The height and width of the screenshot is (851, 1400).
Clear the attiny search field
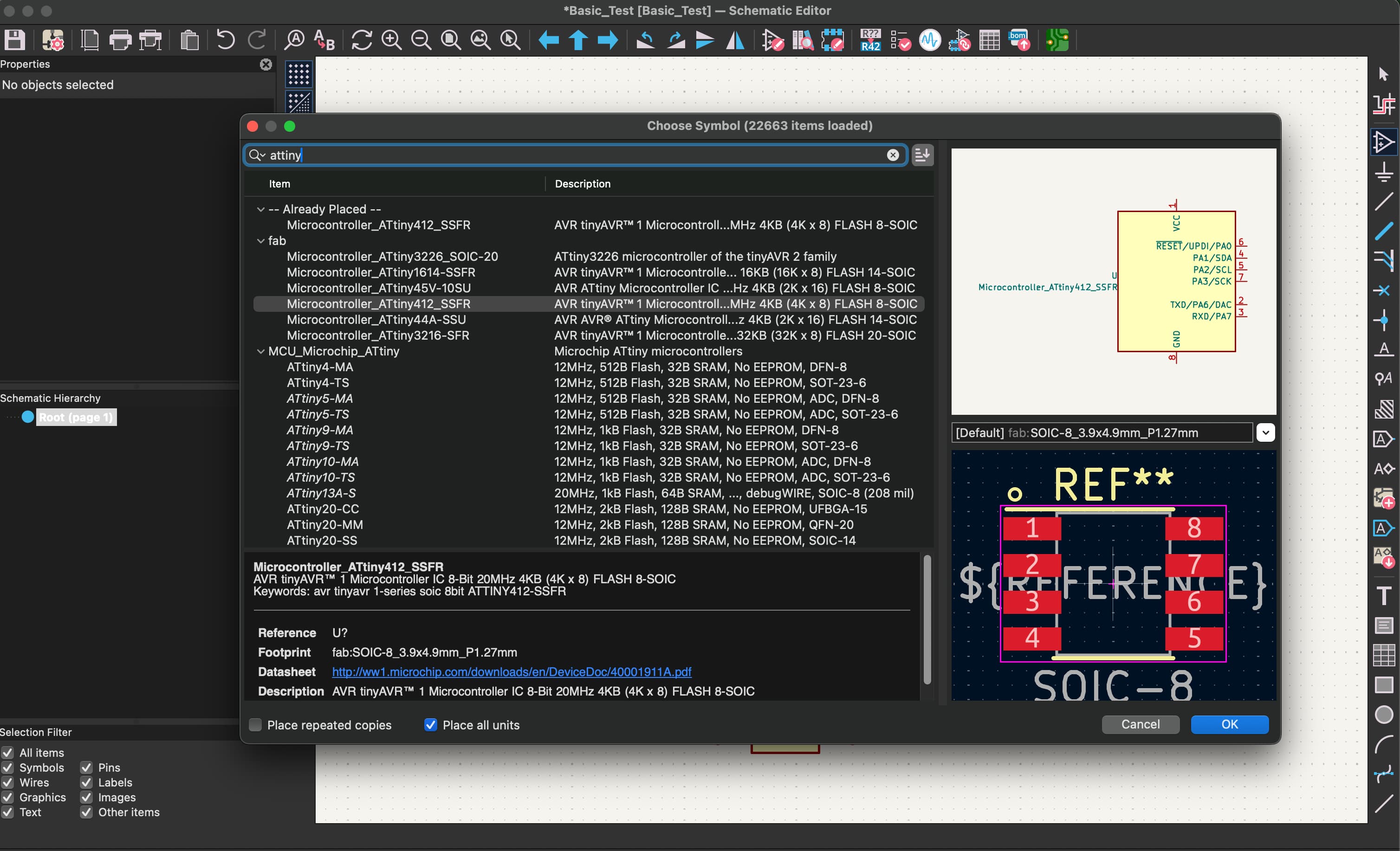point(893,155)
